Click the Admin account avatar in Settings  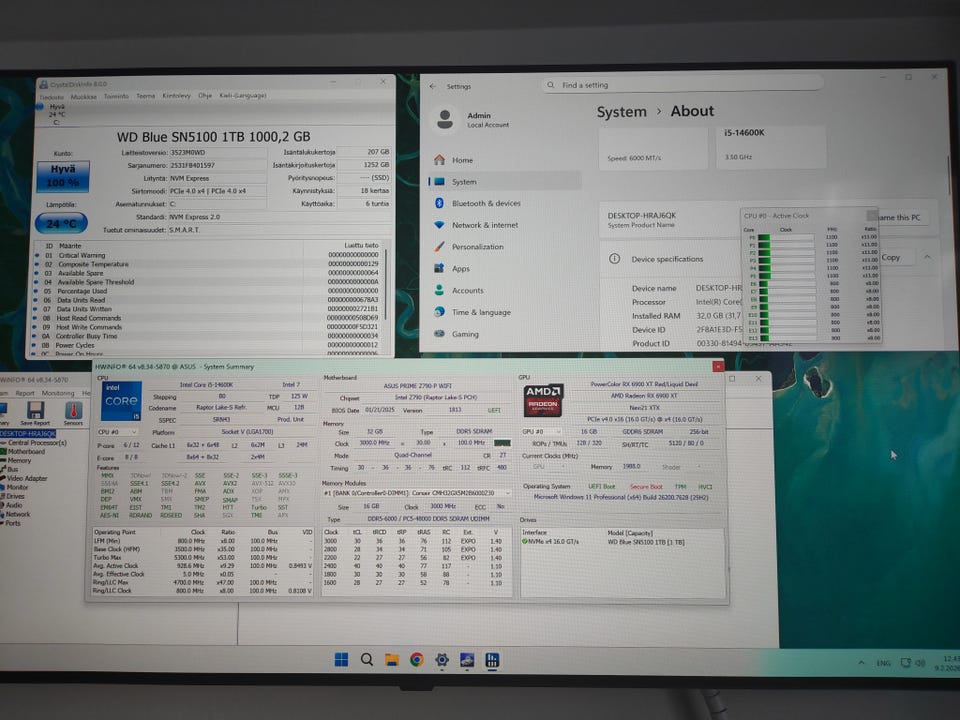point(445,119)
